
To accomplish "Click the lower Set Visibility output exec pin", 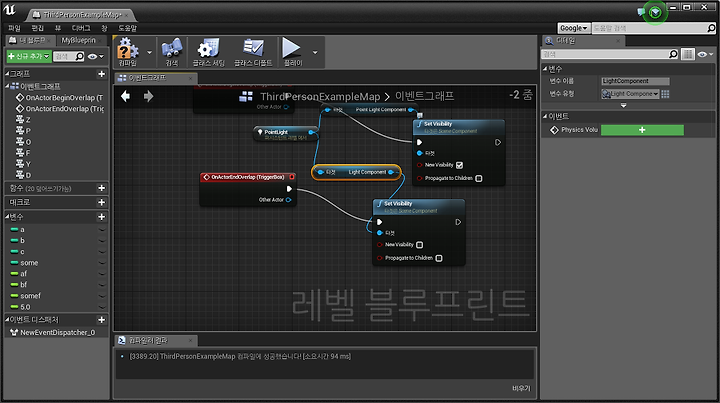I will click(x=458, y=222).
